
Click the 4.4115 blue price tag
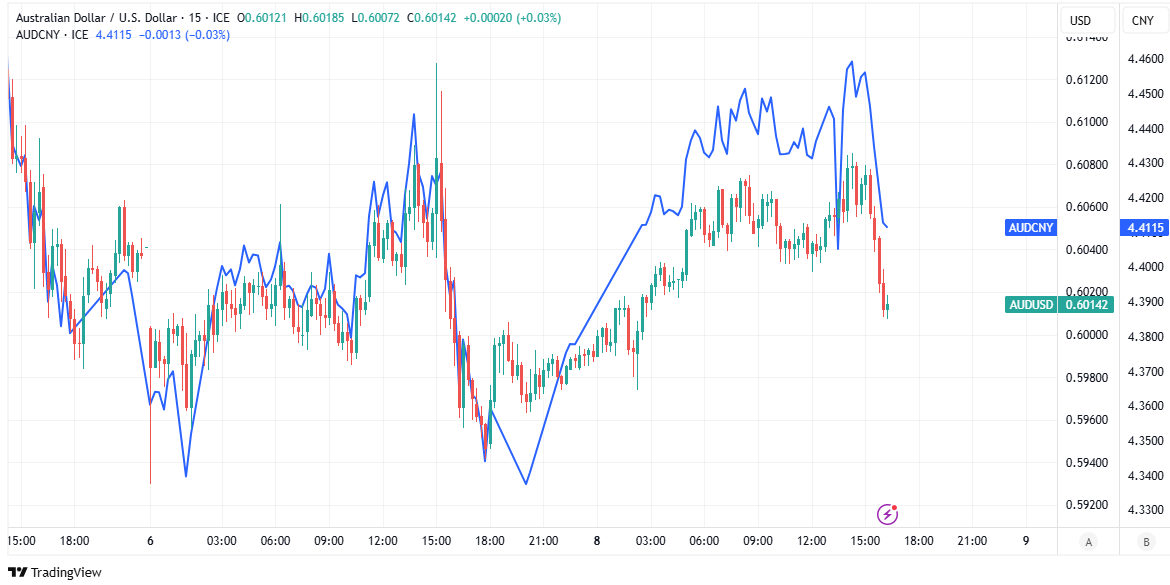click(1145, 228)
